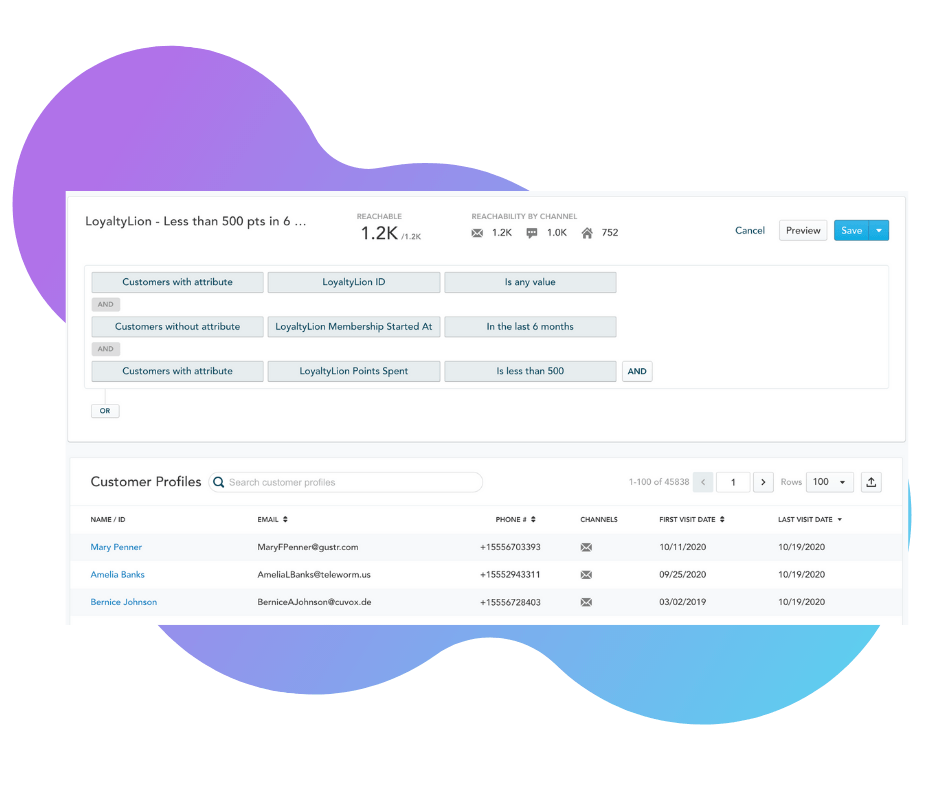Open LoyaltyLion Membership Started At selector
This screenshot has height=788, width=940.
(354, 326)
